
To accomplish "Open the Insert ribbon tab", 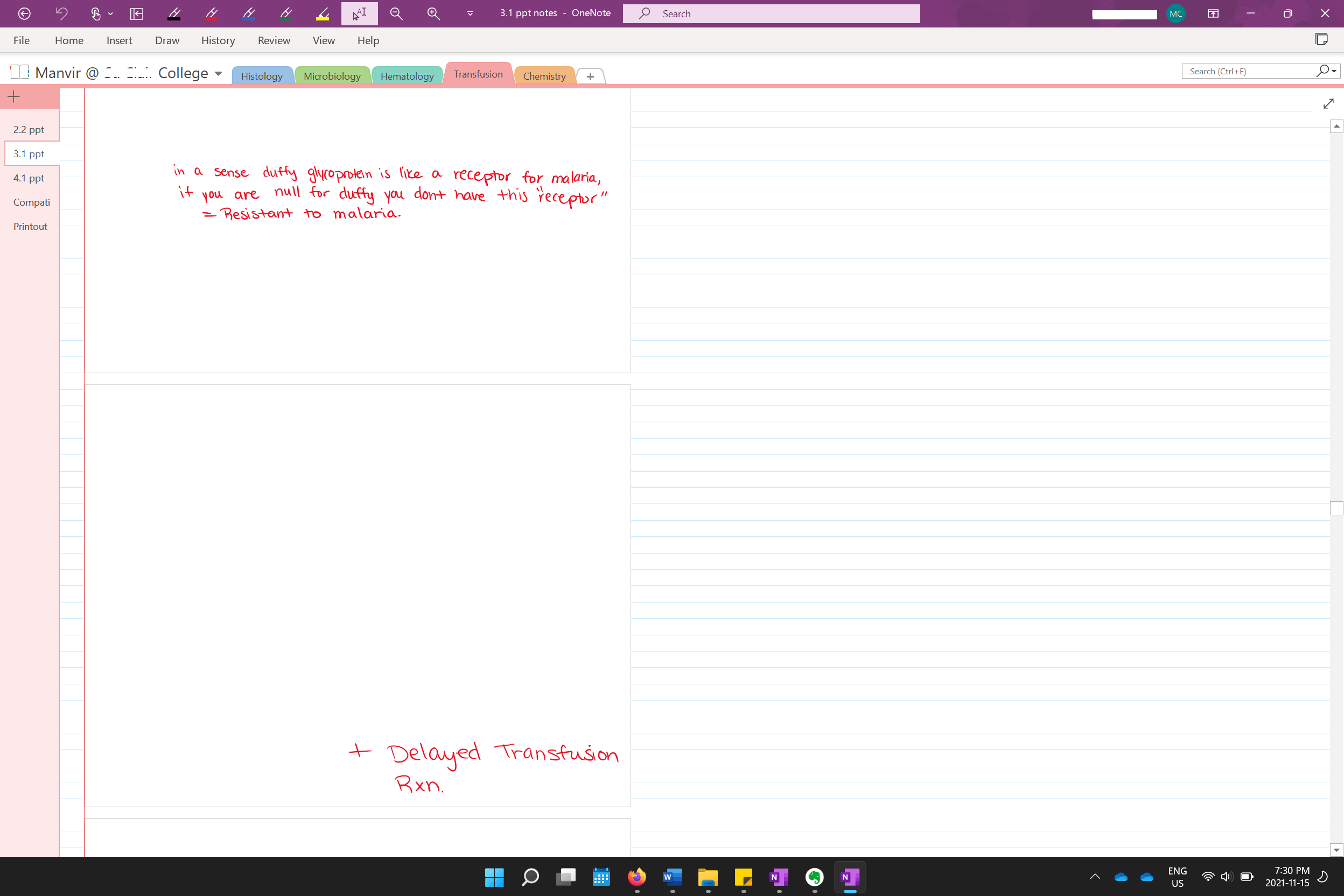I will [119, 40].
